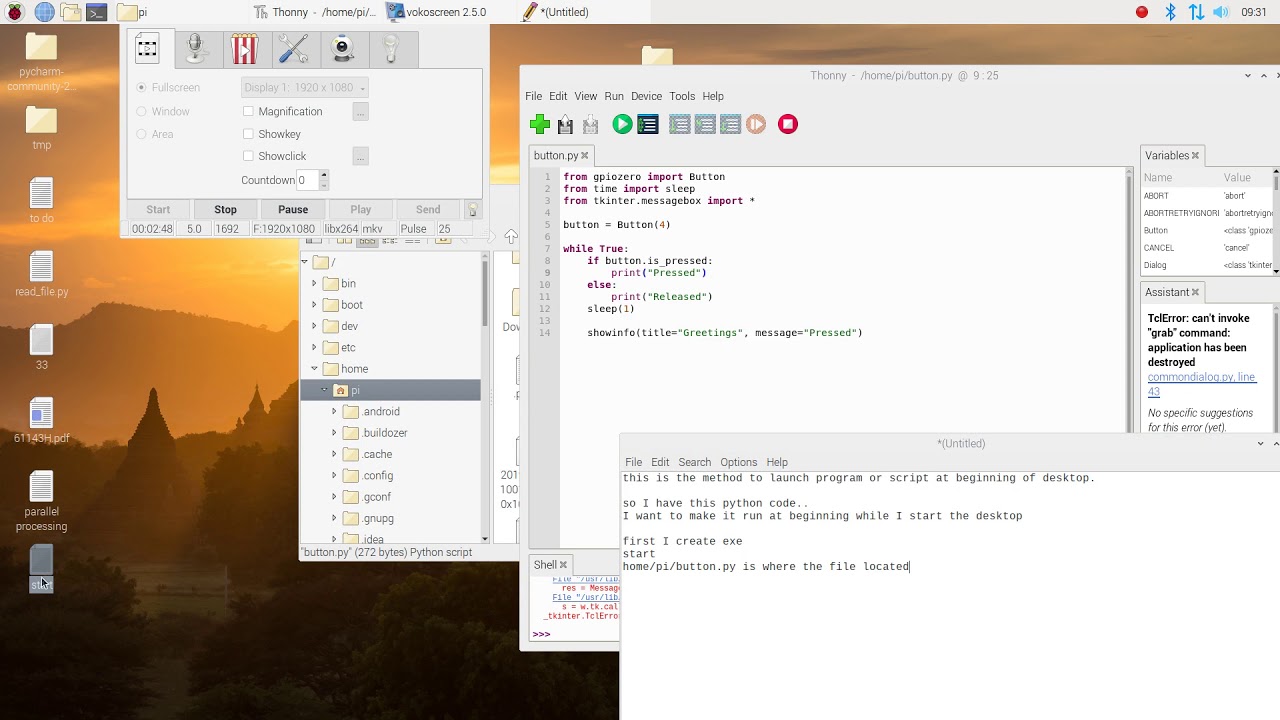Click the Step over icon in Thonny
Screen dimensions: 1280x720
[x=680, y=124]
